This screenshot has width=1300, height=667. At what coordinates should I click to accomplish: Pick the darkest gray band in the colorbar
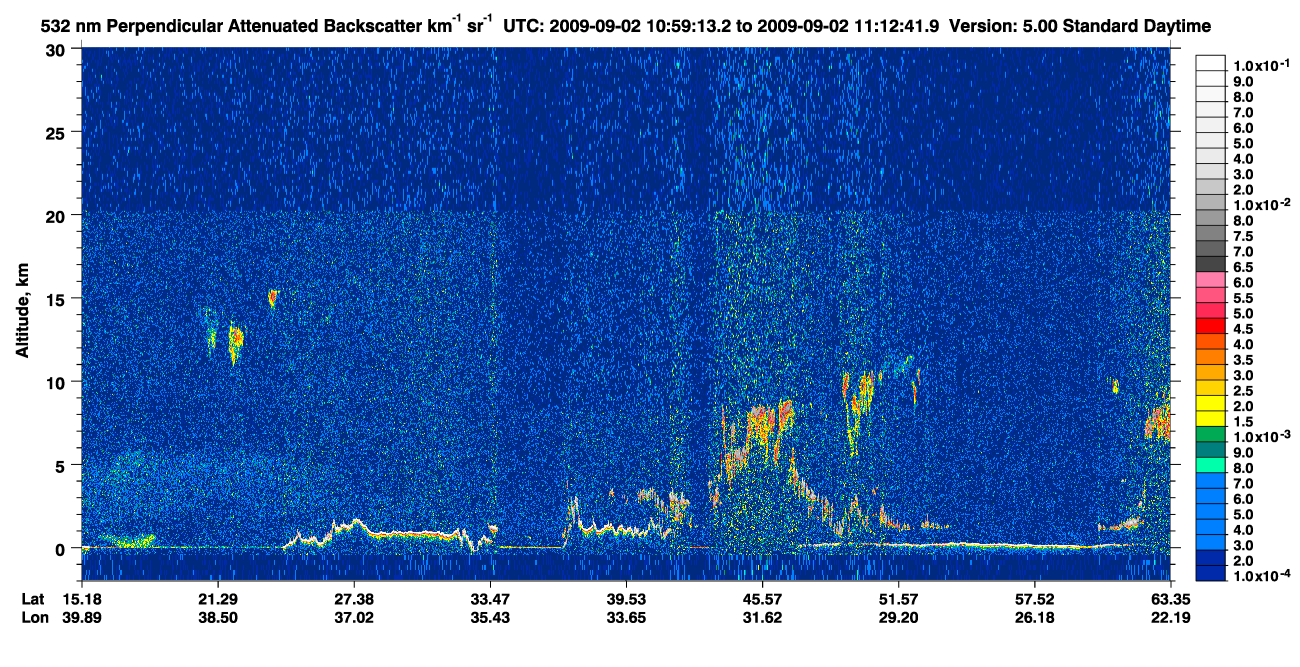tap(1210, 264)
